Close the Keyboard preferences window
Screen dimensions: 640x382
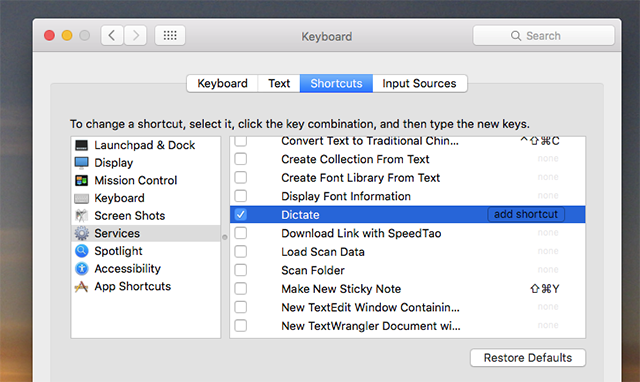49,36
